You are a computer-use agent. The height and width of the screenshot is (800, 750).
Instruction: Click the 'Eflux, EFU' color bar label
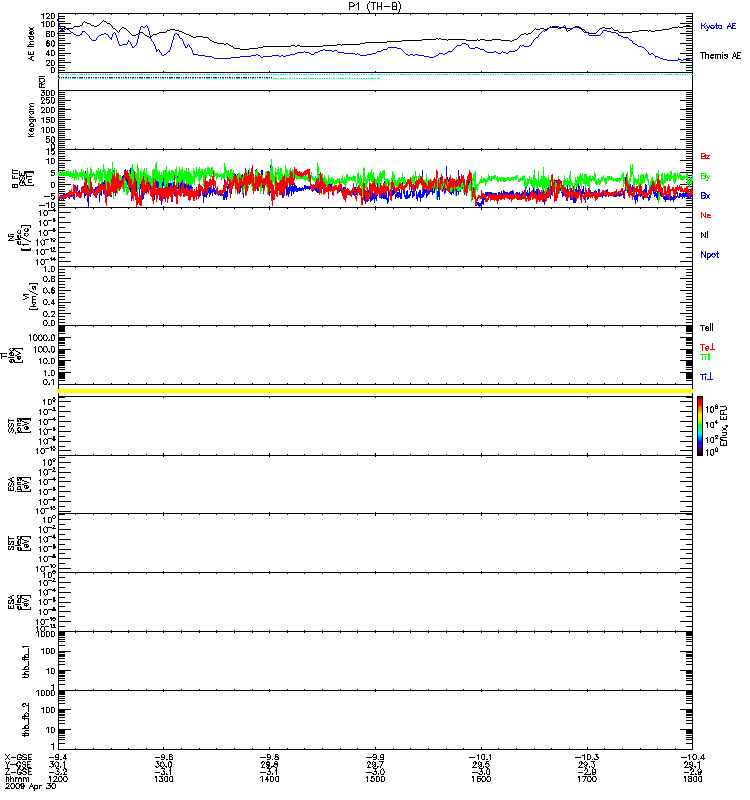(x=724, y=426)
